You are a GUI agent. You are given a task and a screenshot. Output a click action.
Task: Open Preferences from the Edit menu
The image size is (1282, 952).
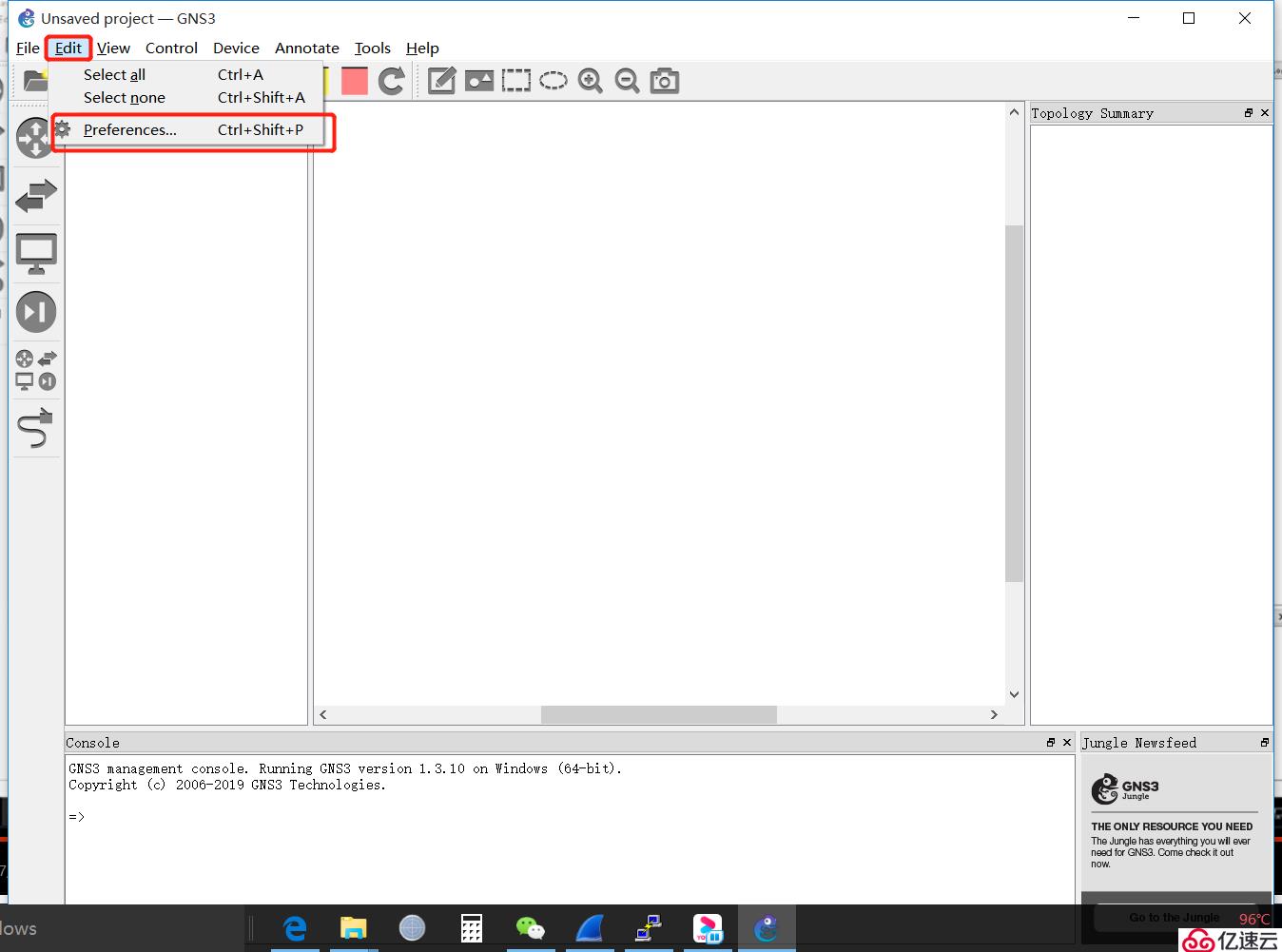click(186, 130)
